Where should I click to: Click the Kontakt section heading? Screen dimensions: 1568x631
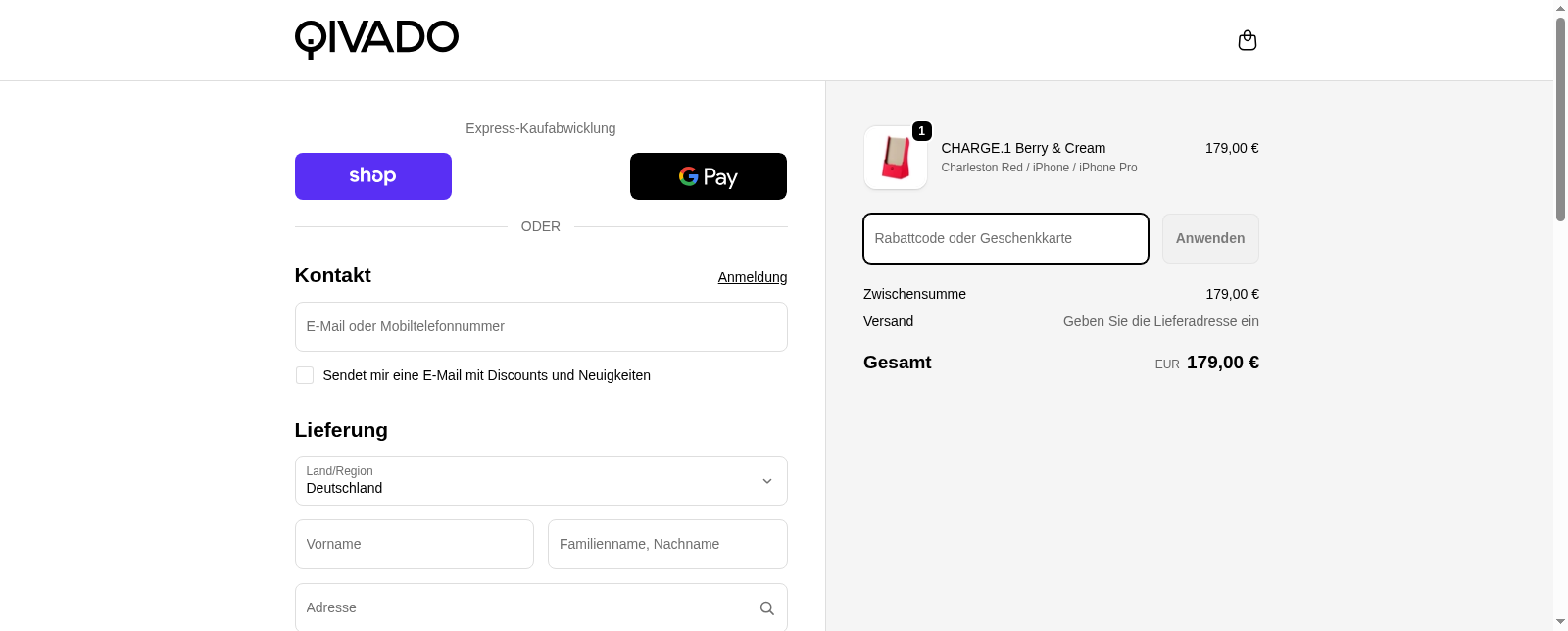click(333, 275)
